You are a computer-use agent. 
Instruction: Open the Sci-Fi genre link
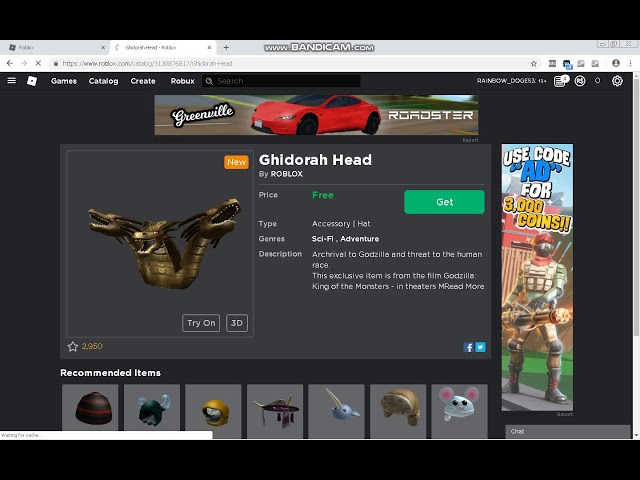click(322, 239)
